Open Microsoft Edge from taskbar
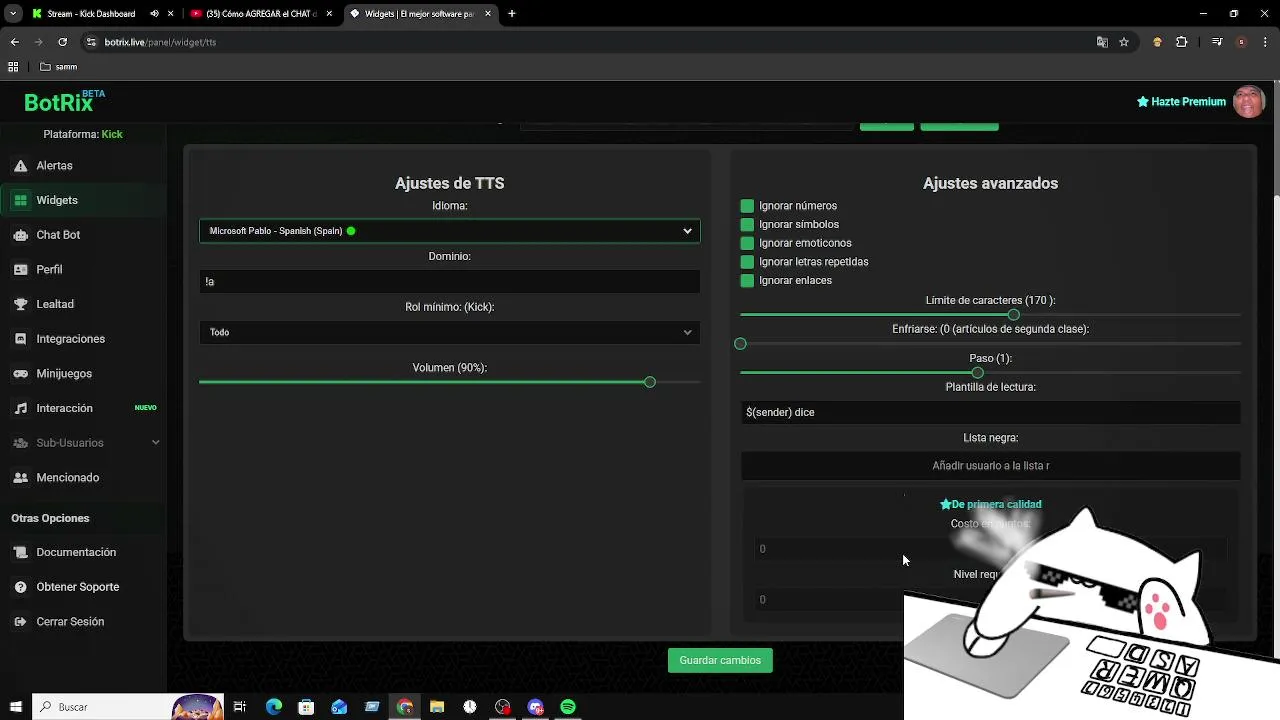 (274, 707)
